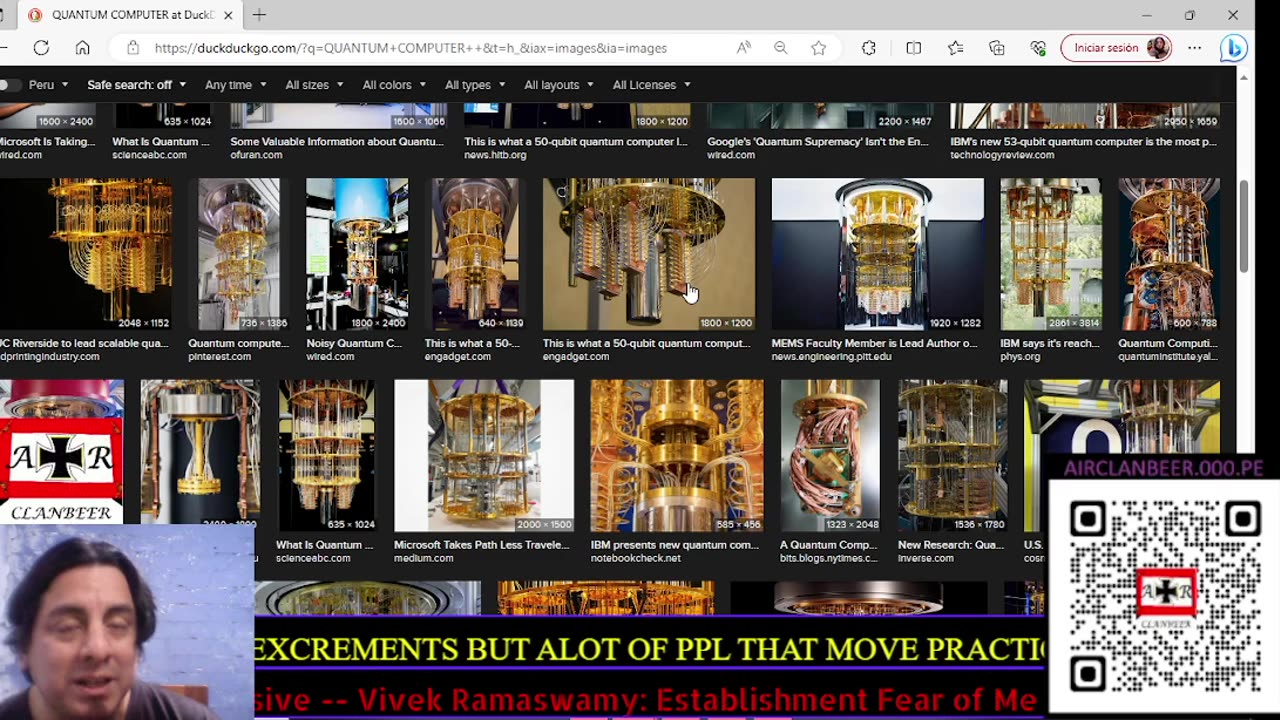Open the phys.org IBM says image

click(1051, 254)
